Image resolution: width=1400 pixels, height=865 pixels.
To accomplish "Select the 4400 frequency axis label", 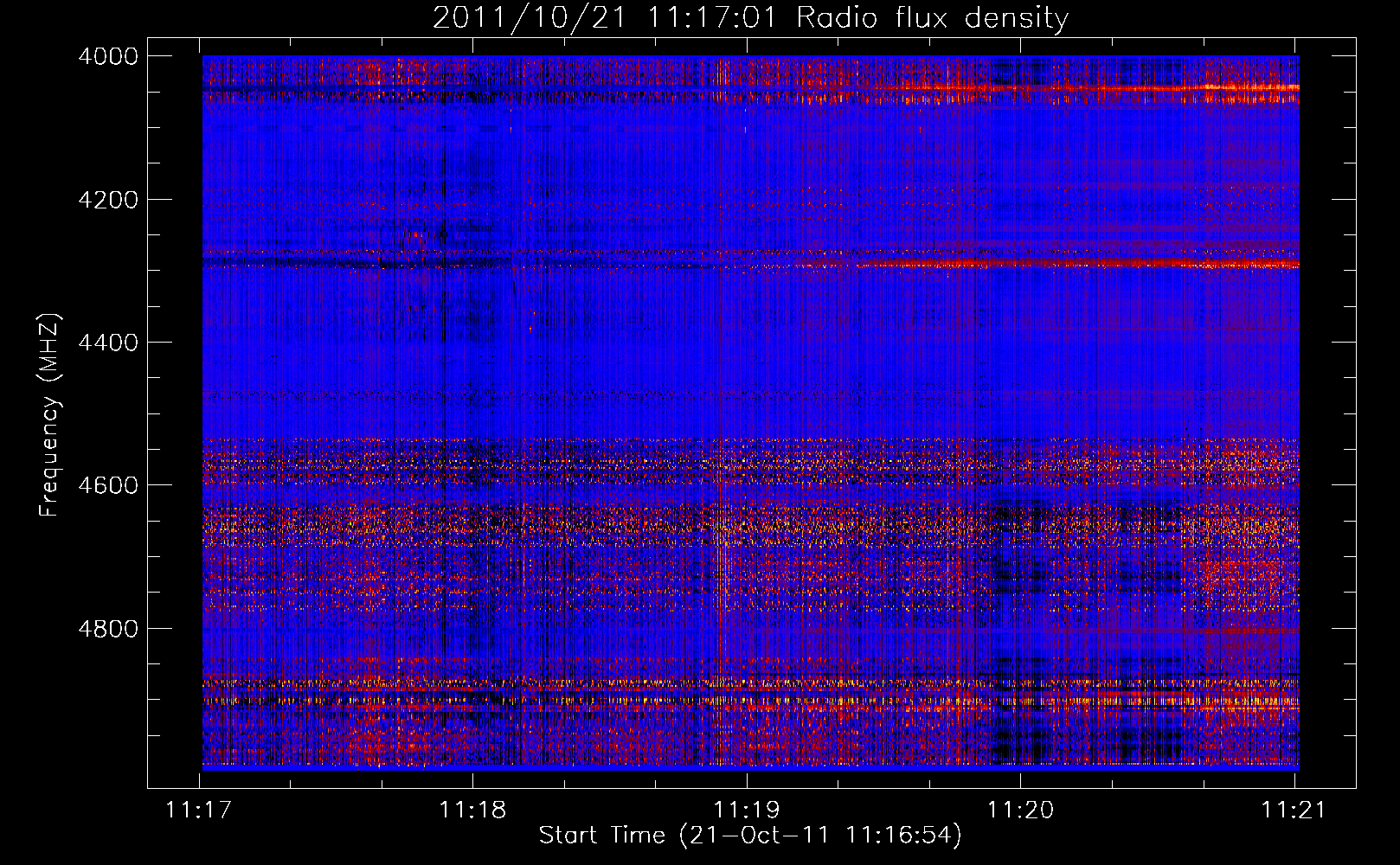I will [x=107, y=343].
